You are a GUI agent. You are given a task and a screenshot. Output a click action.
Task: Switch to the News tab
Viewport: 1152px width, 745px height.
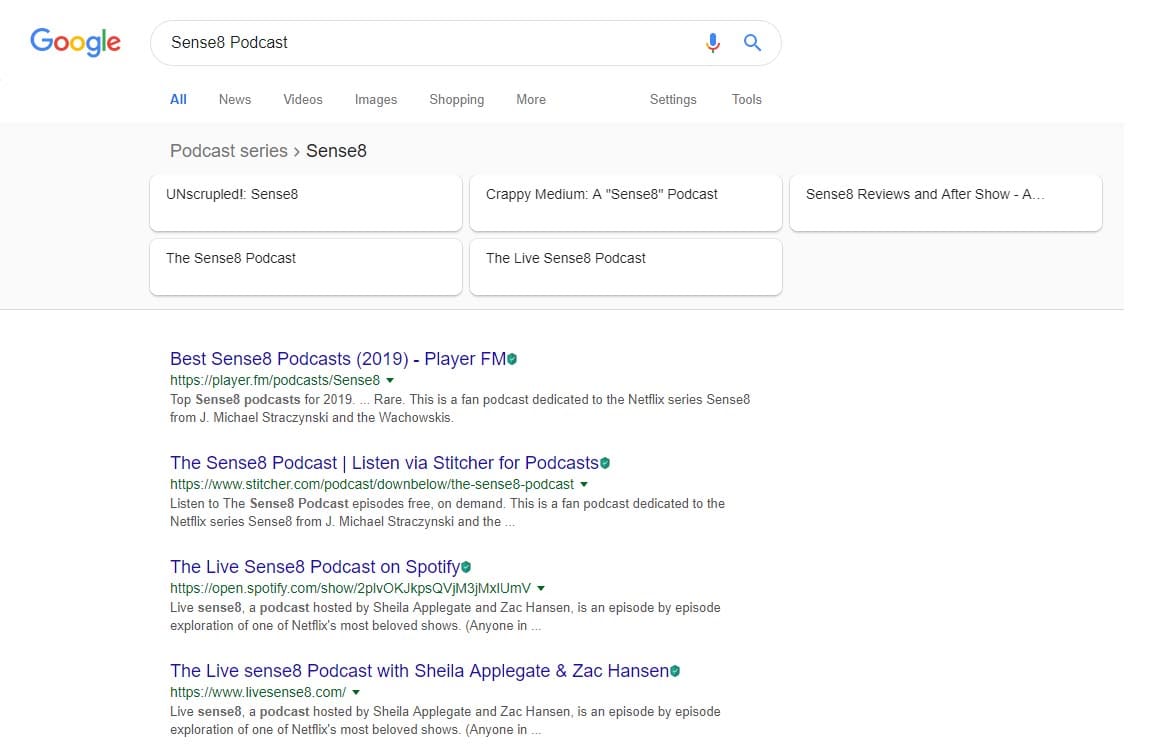pyautogui.click(x=235, y=99)
